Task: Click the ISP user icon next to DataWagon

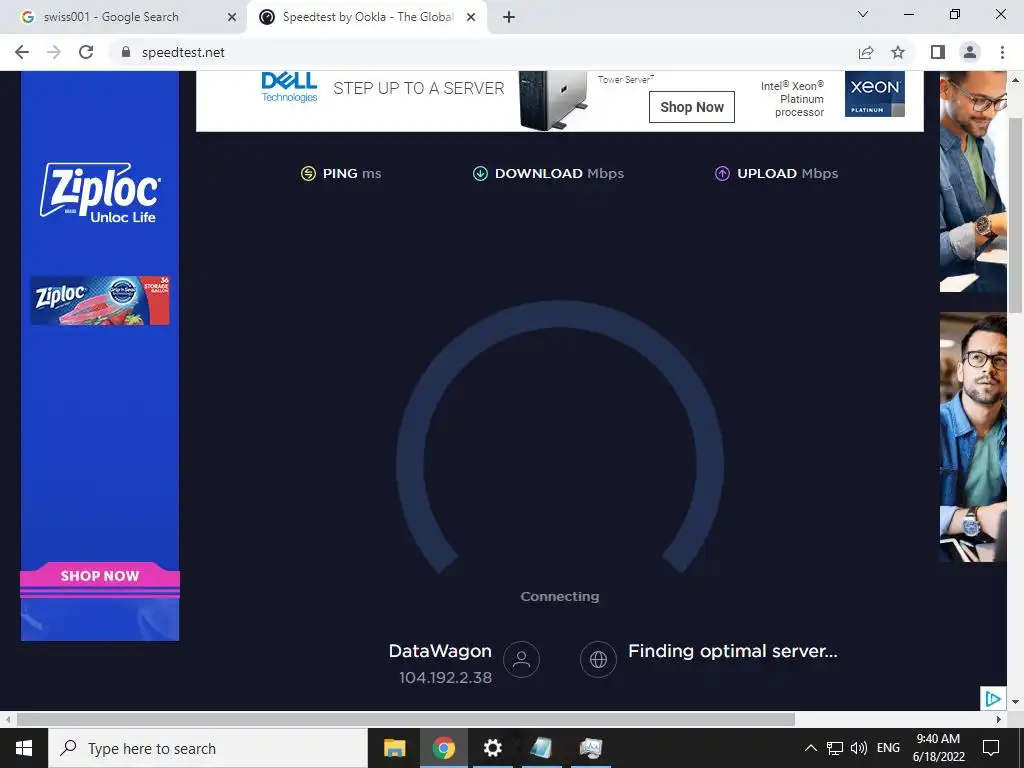Action: 521,659
